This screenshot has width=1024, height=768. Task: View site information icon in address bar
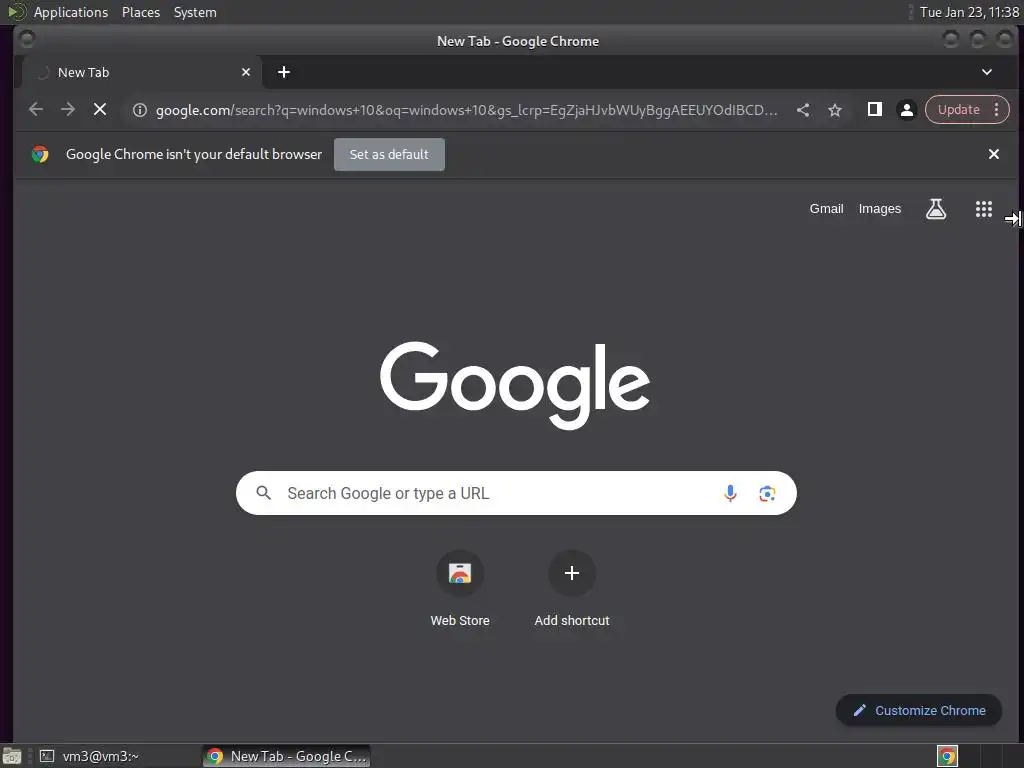(140, 110)
